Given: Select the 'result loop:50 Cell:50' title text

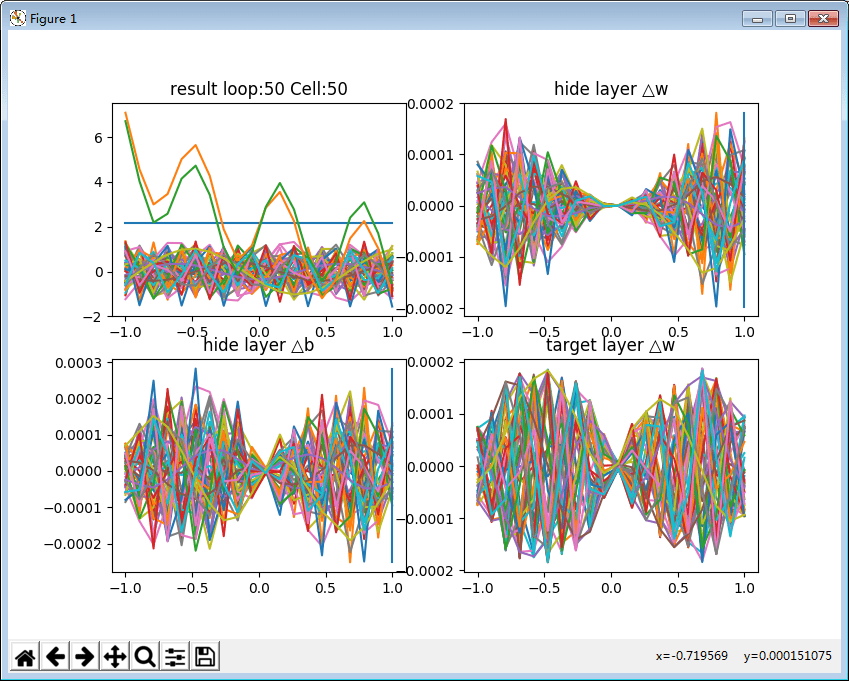Looking at the screenshot, I should point(259,89).
